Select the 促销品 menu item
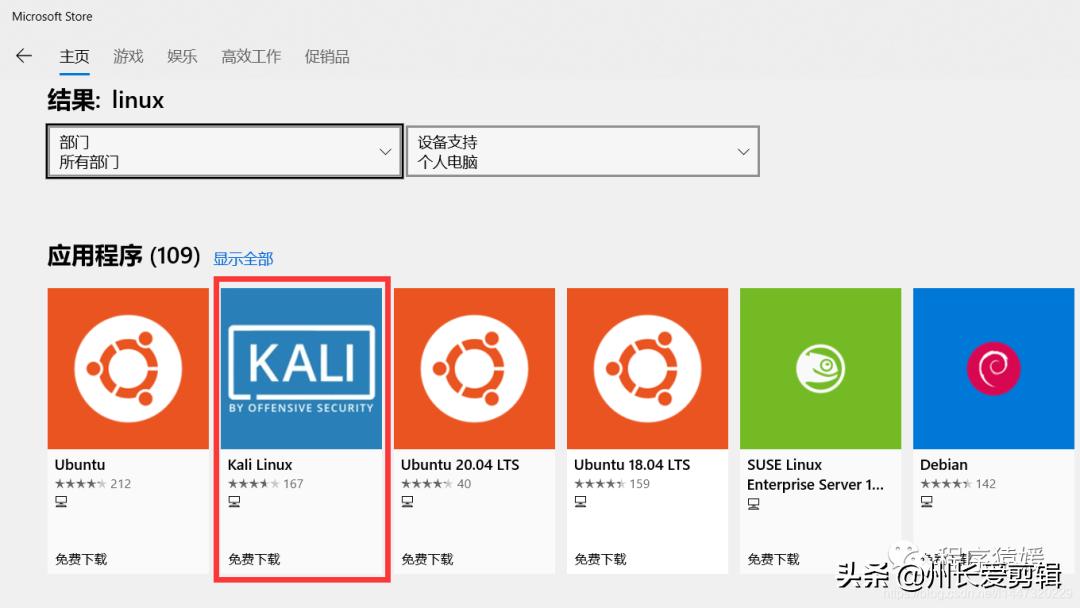The height and width of the screenshot is (608, 1080). point(327,57)
